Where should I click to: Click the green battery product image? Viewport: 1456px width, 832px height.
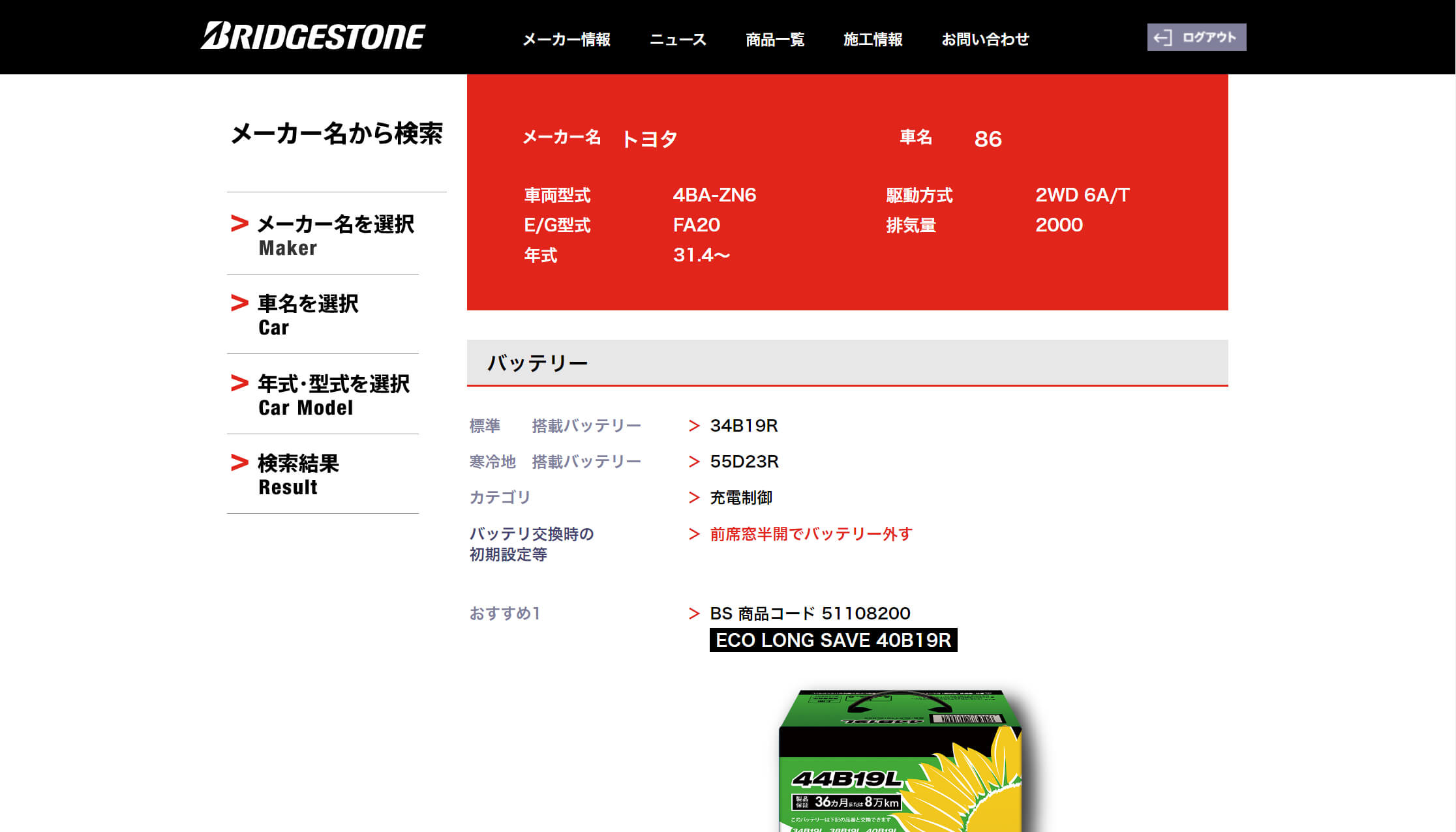tap(900, 763)
